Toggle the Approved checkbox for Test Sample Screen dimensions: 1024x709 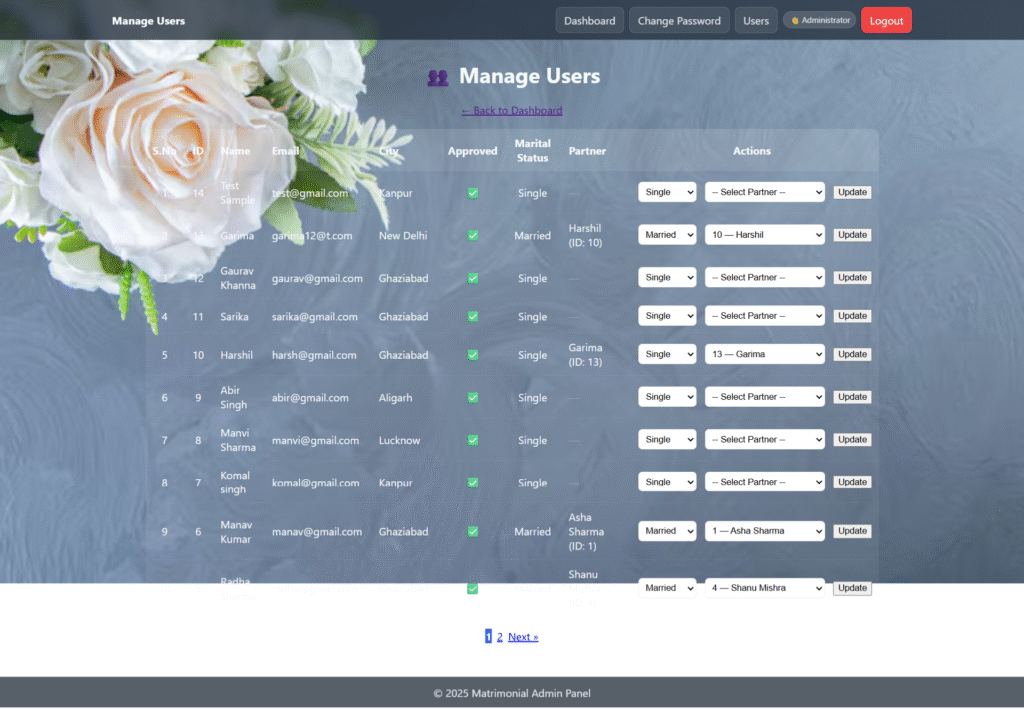(x=472, y=193)
